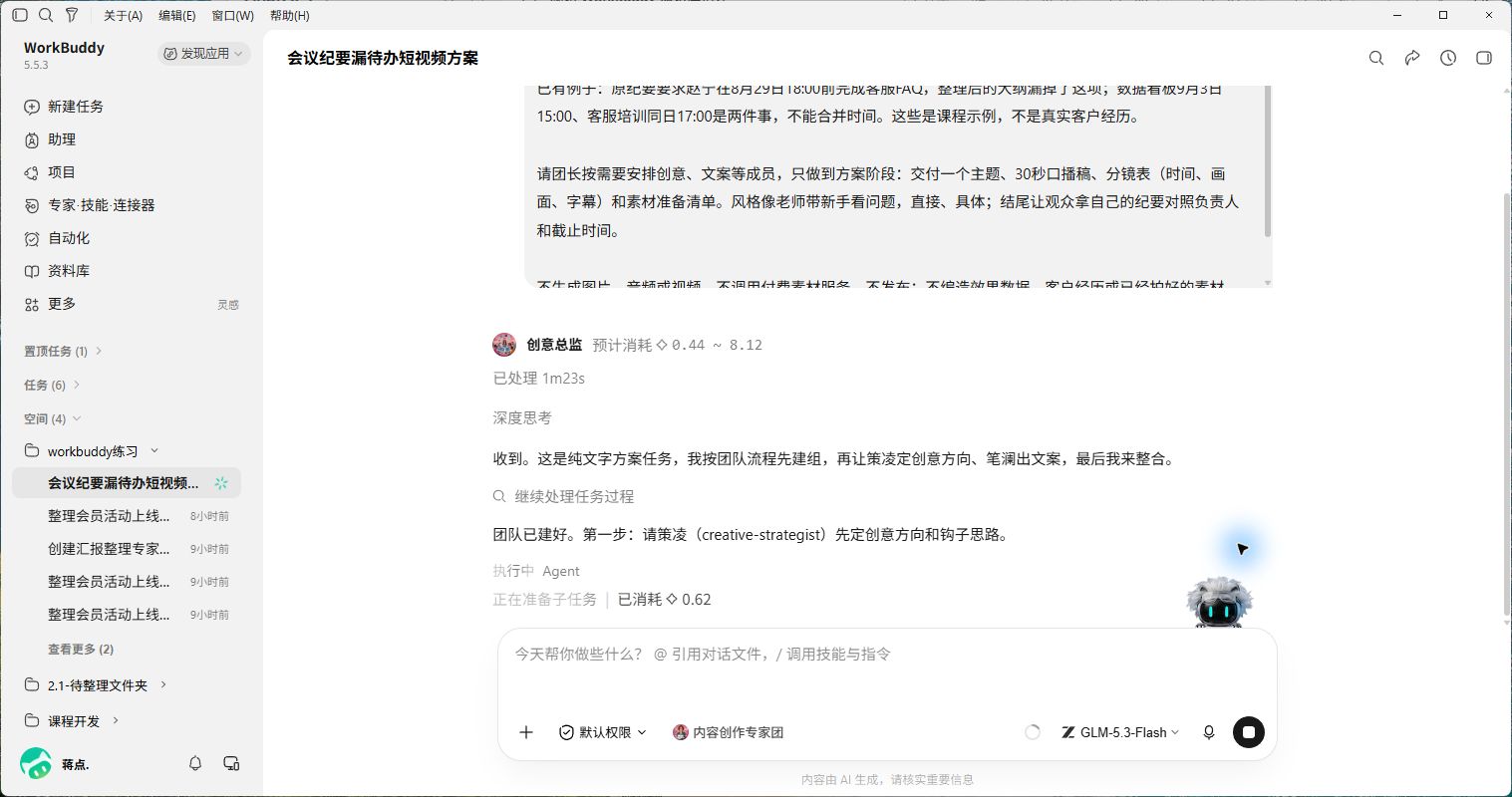1512x797 pixels.
Task: Select the 内容创作专家团 expert team chip
Action: (x=729, y=732)
